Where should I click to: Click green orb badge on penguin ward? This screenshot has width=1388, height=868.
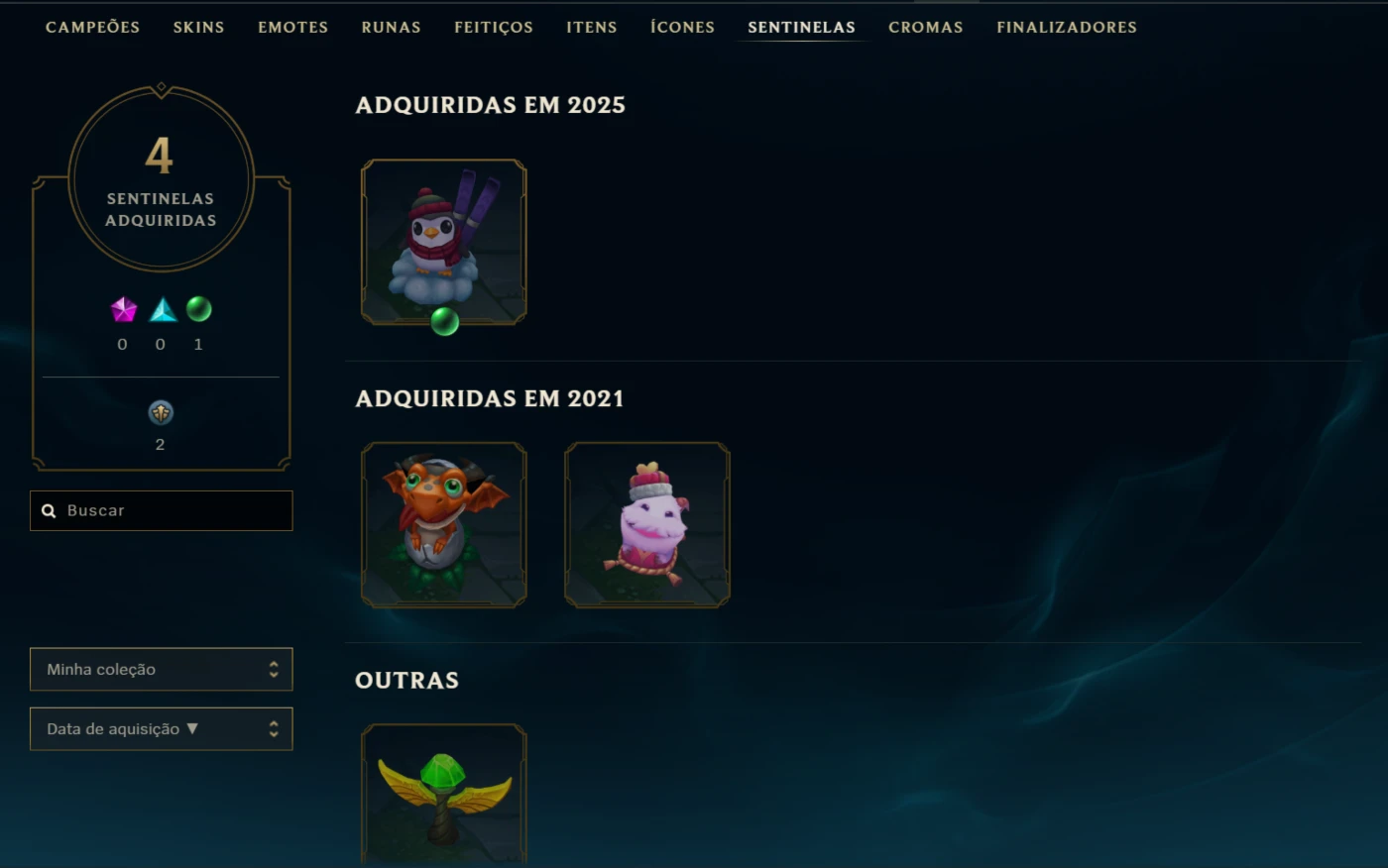(x=444, y=321)
